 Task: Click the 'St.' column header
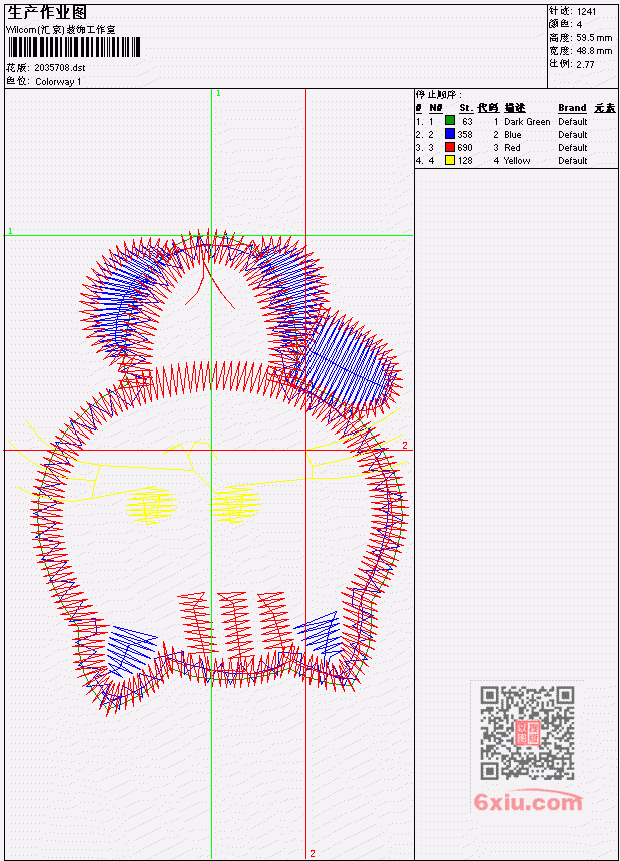tap(466, 108)
